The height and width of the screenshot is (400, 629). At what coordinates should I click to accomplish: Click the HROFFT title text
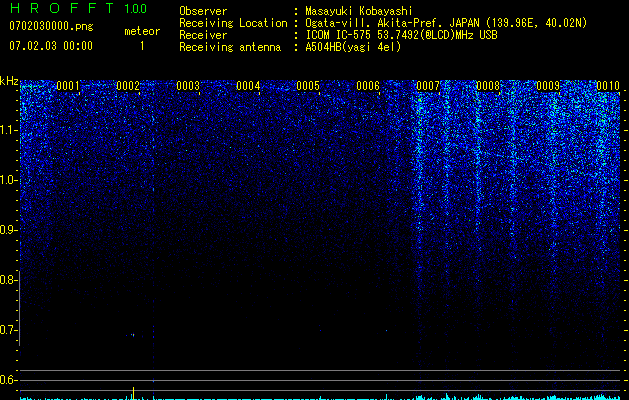pyautogui.click(x=62, y=8)
